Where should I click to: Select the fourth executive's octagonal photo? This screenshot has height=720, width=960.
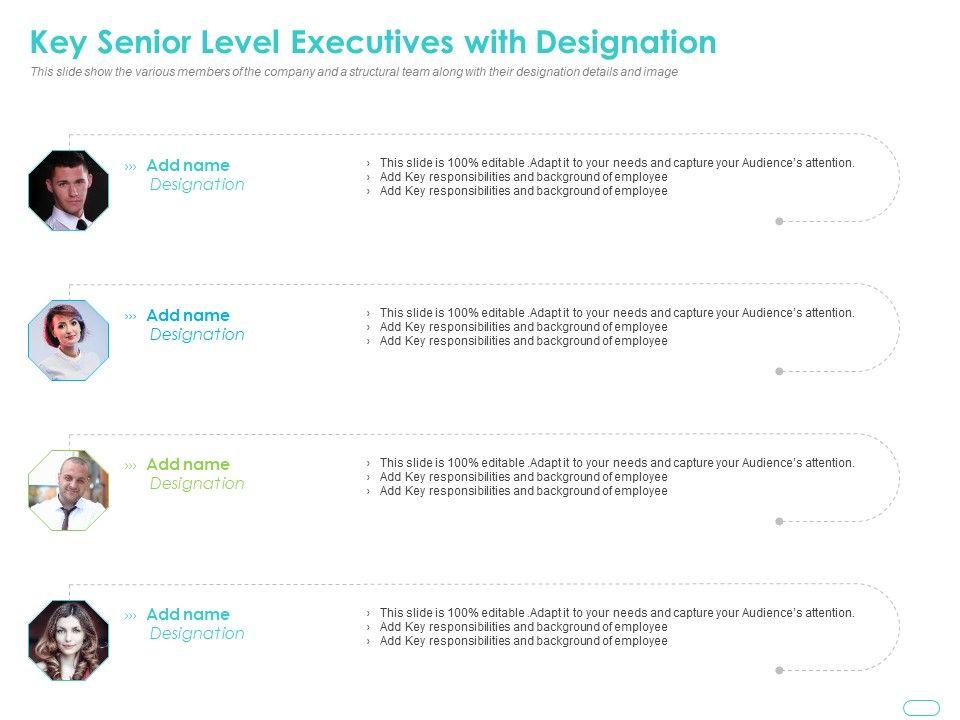coord(69,640)
